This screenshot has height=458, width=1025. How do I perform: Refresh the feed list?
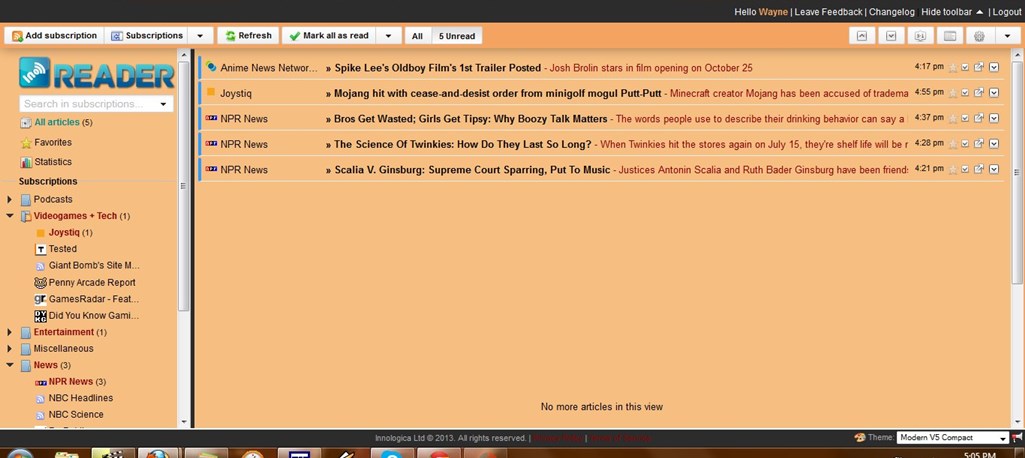point(248,36)
